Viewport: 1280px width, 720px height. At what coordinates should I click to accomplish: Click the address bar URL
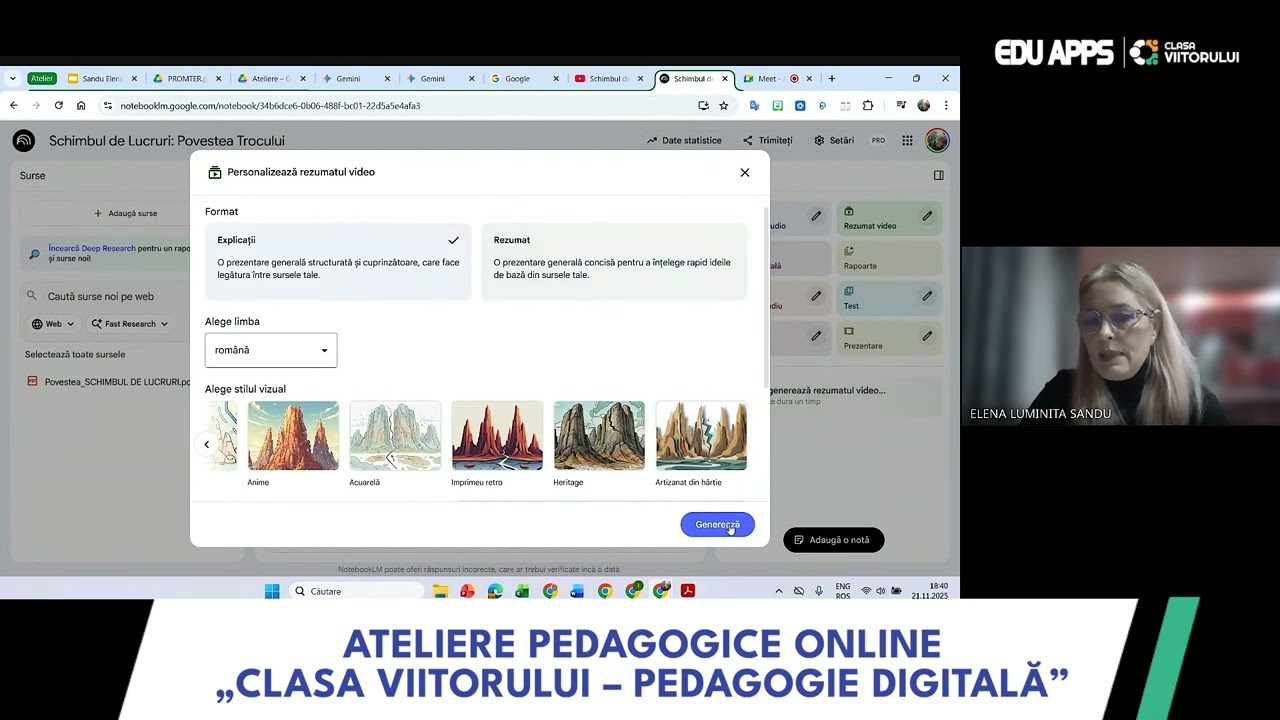click(270, 105)
